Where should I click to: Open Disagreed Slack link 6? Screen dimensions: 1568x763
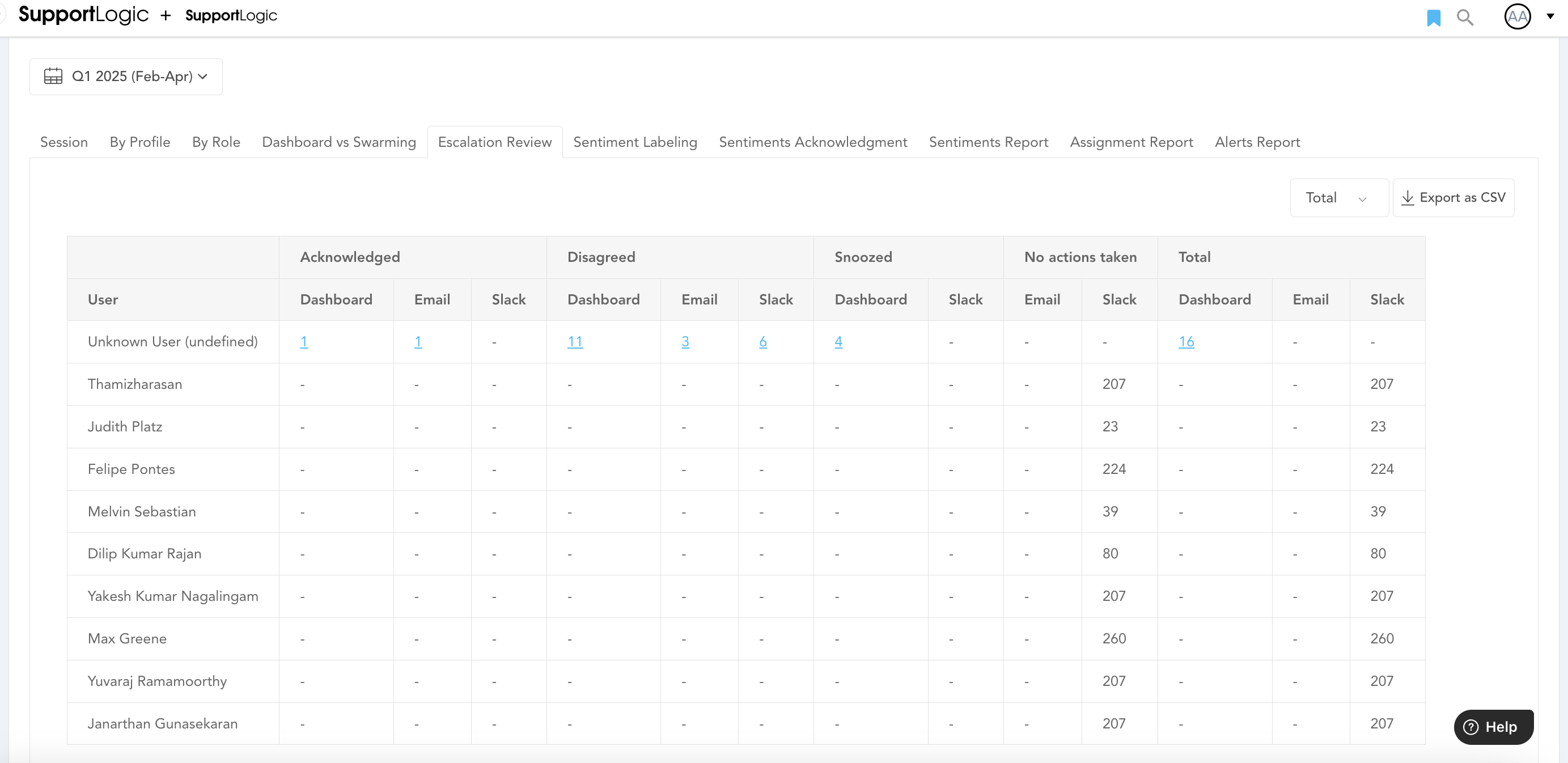(x=762, y=341)
